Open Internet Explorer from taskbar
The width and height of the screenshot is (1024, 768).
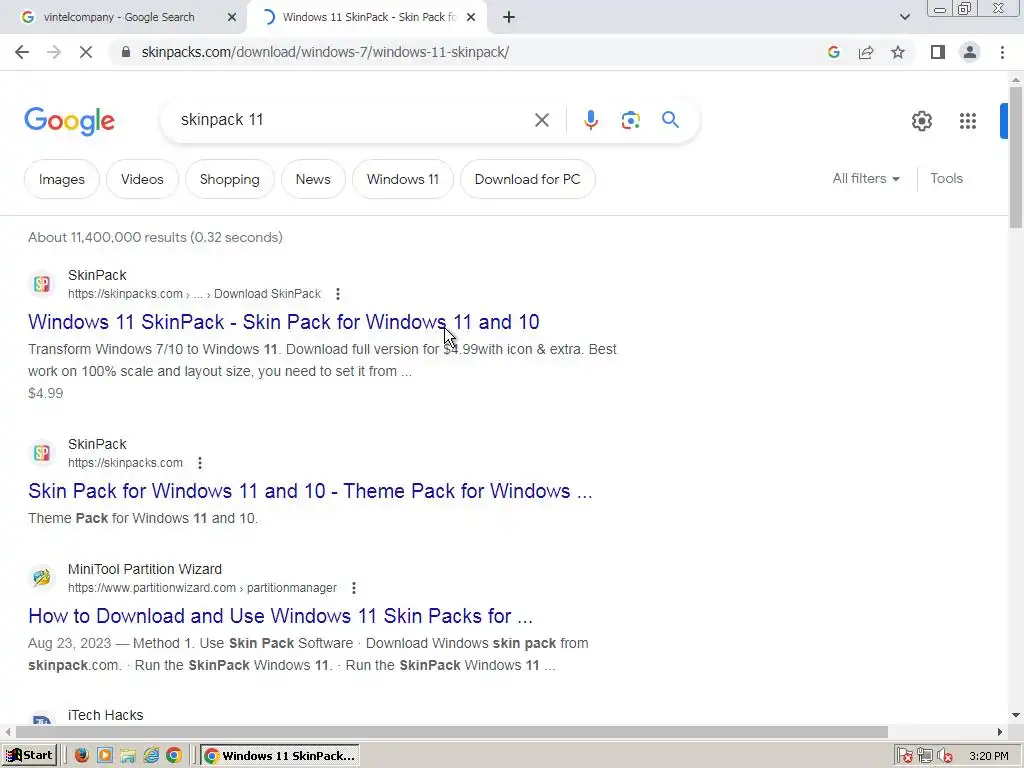[151, 756]
